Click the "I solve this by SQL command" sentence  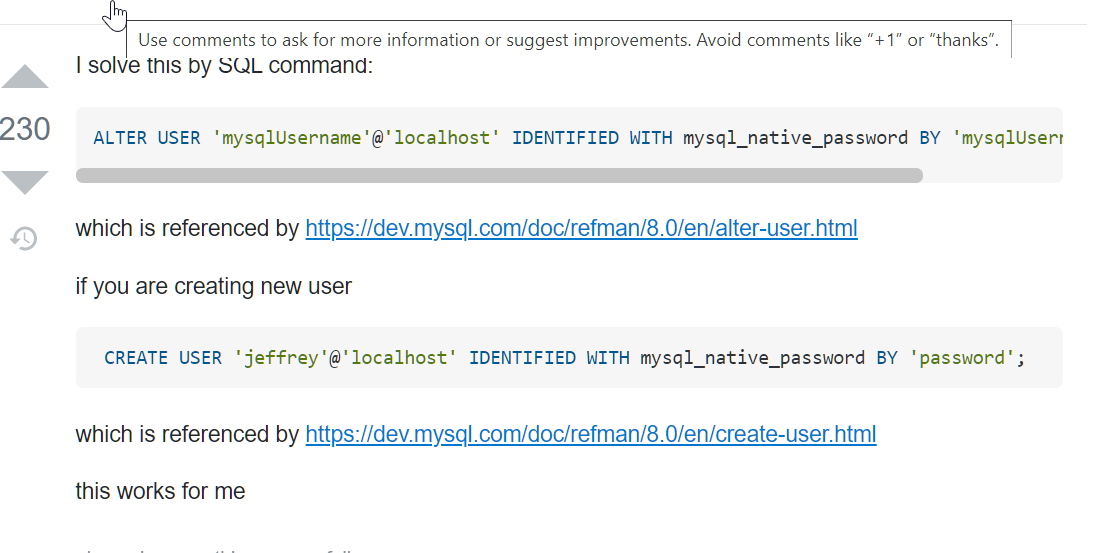(224, 65)
